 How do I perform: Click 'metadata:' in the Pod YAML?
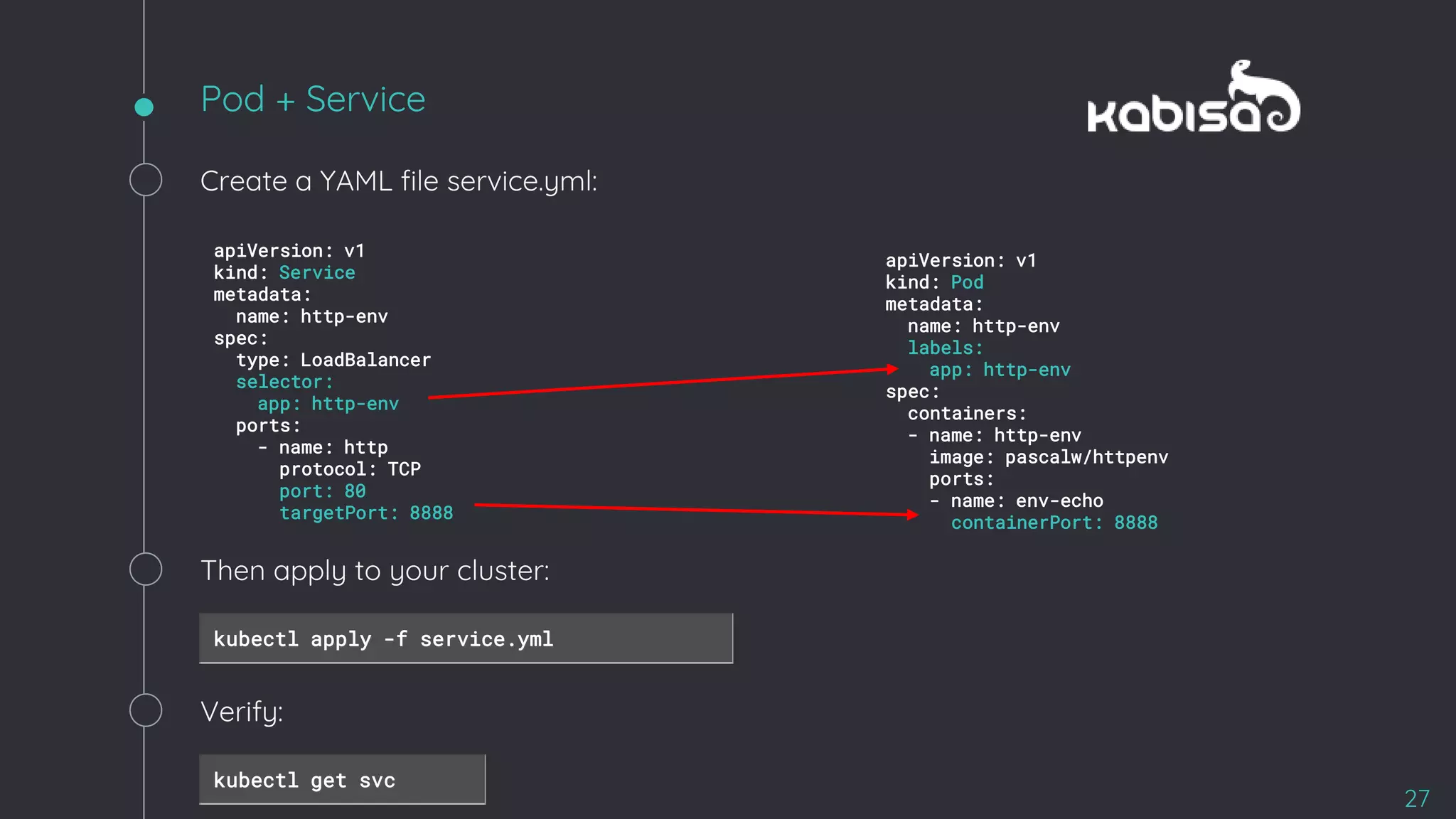[x=934, y=304]
